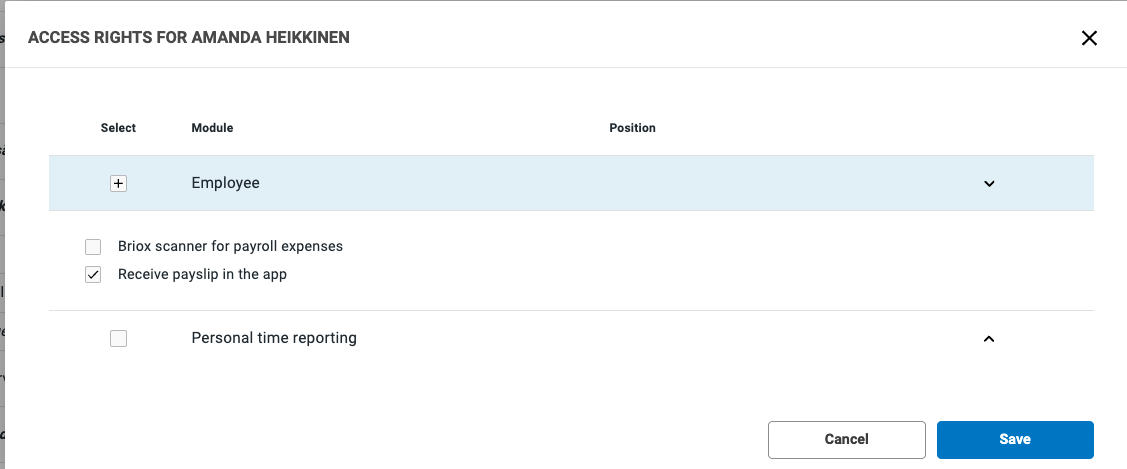Click the Employee module name
Screen dimensions: 1127x469
tap(225, 183)
